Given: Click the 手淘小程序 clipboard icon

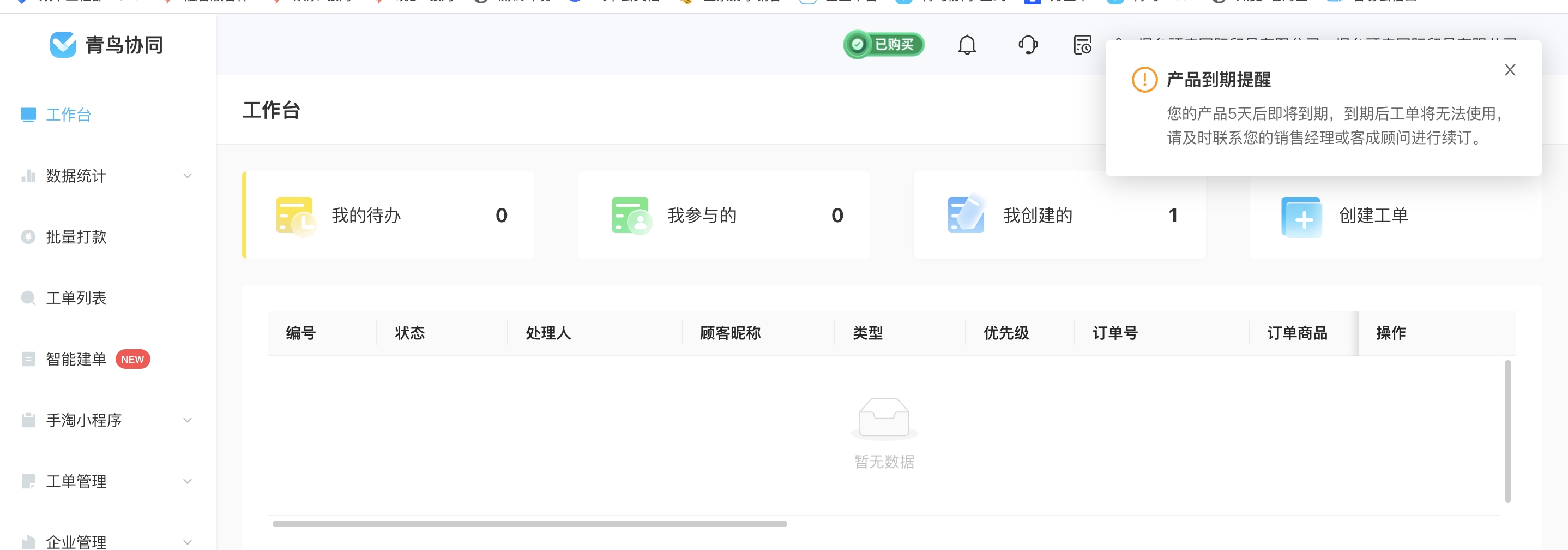Looking at the screenshot, I should pyautogui.click(x=28, y=420).
